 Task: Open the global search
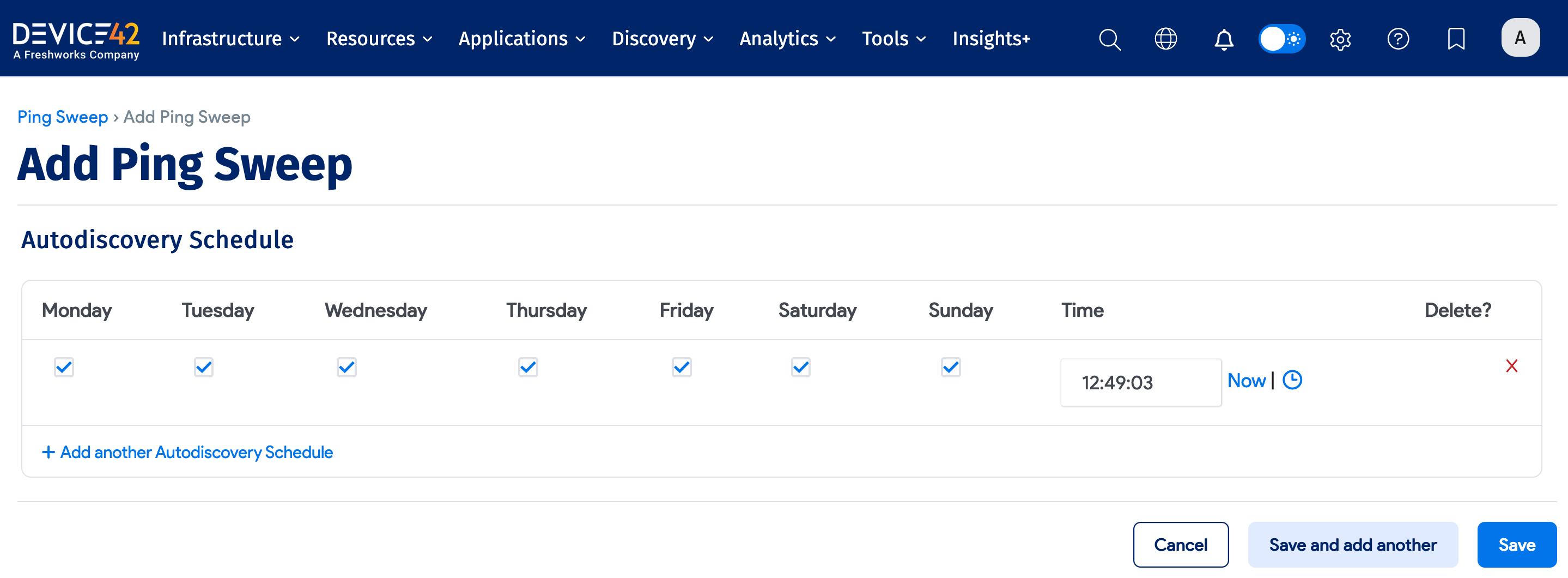tap(1109, 38)
